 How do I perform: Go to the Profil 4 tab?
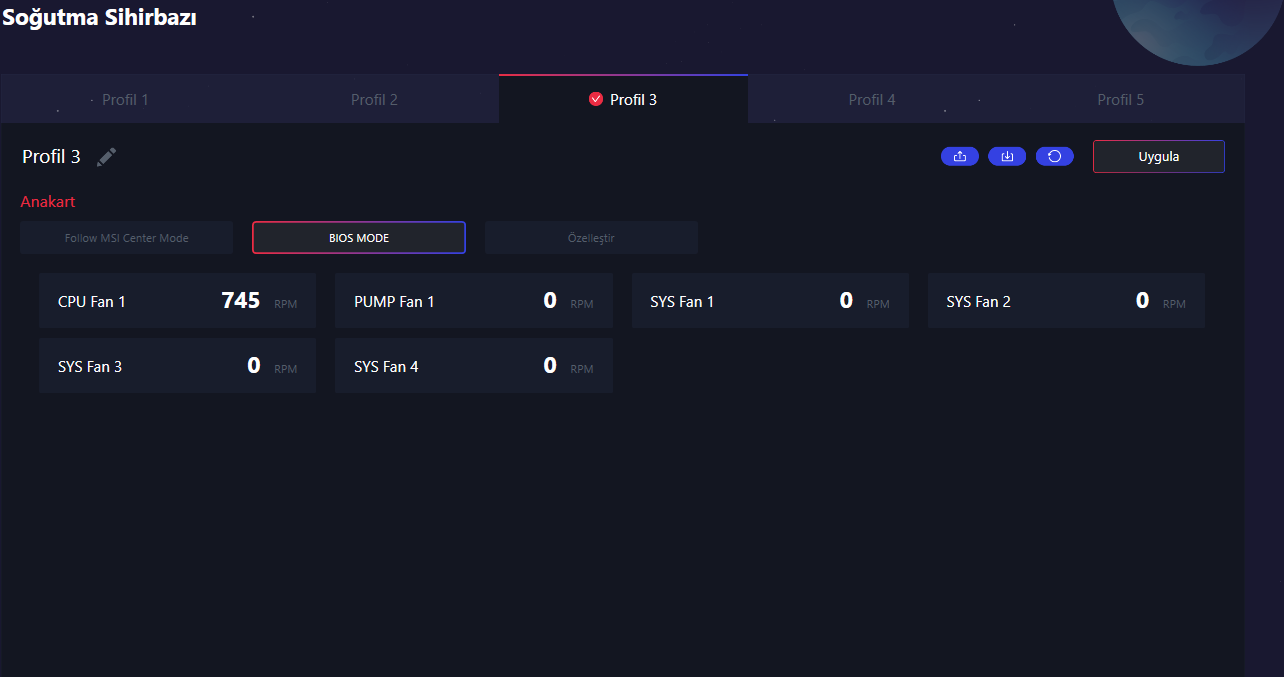tap(872, 99)
